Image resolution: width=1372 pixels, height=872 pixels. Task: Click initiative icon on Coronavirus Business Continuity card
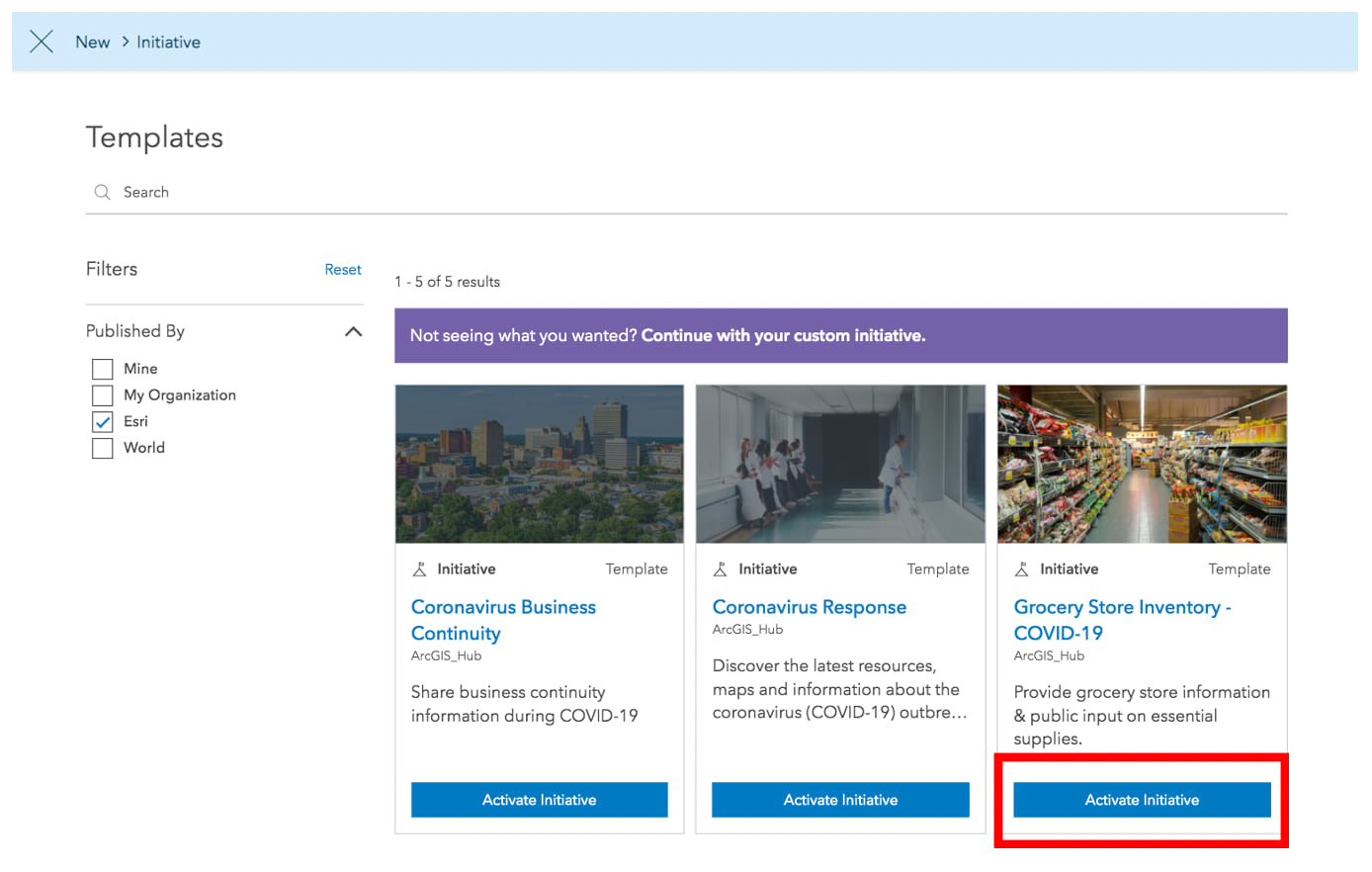coord(420,569)
